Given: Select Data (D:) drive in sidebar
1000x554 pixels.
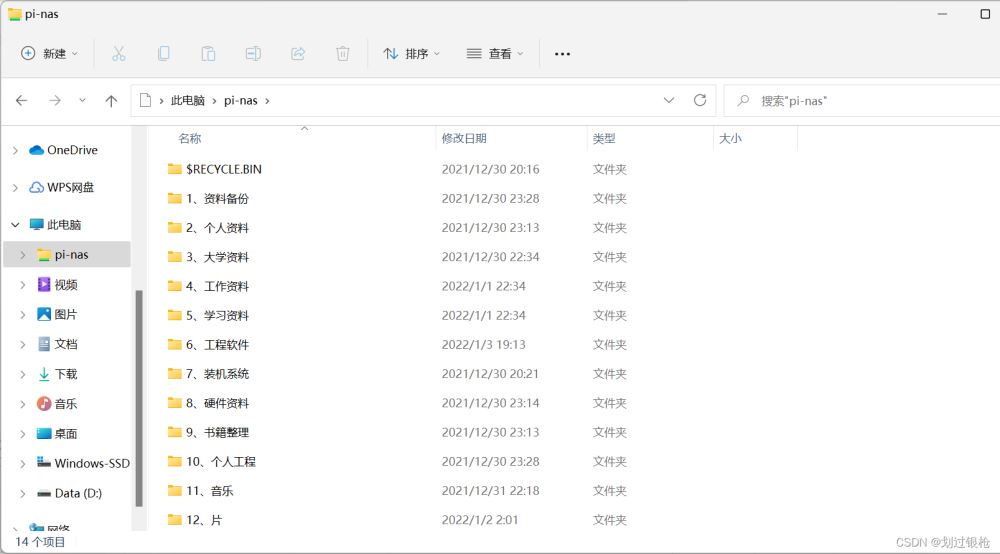Looking at the screenshot, I should (x=78, y=493).
